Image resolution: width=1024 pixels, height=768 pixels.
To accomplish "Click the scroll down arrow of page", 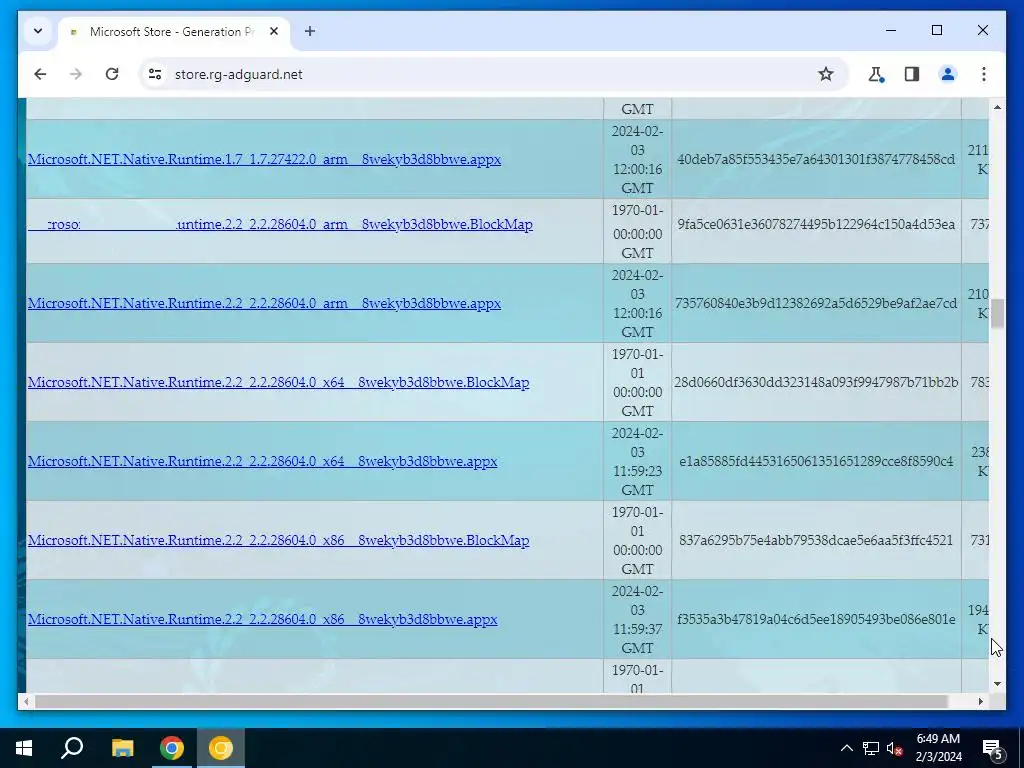I will (997, 684).
